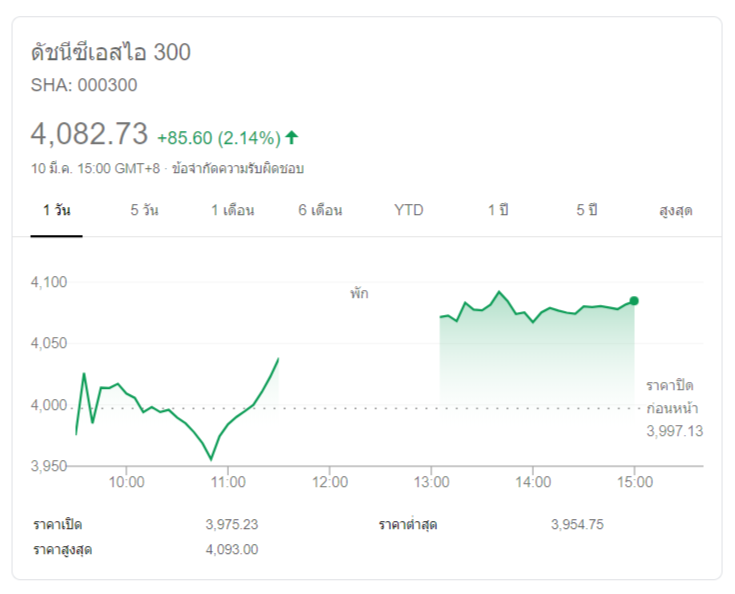Screen dimensions: 735x594
Task: Select the 6 เดือน tab
Action: (320, 210)
